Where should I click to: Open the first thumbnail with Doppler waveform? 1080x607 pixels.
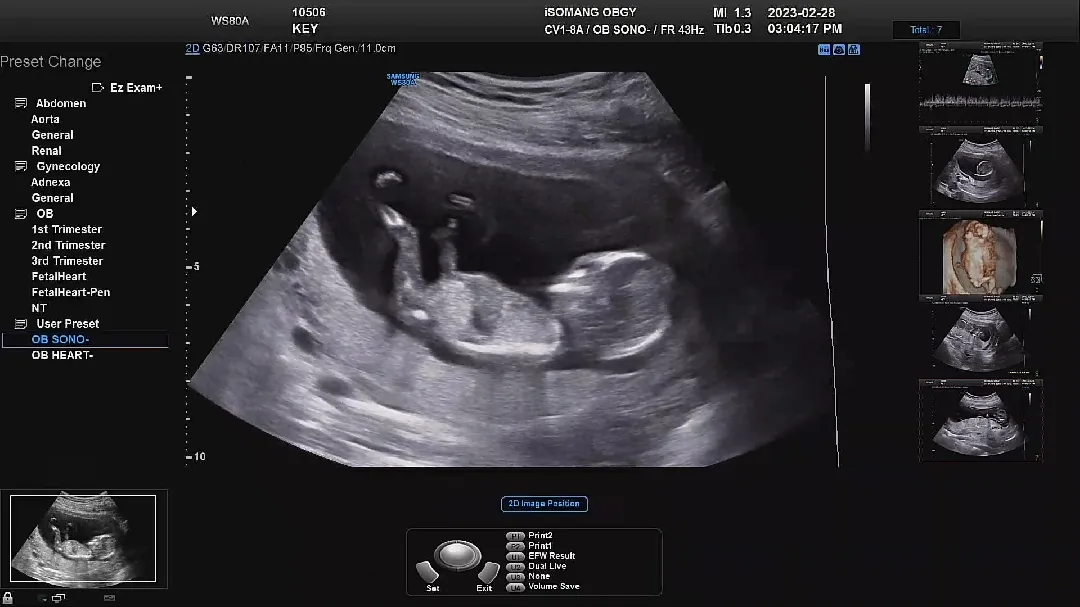coord(981,83)
